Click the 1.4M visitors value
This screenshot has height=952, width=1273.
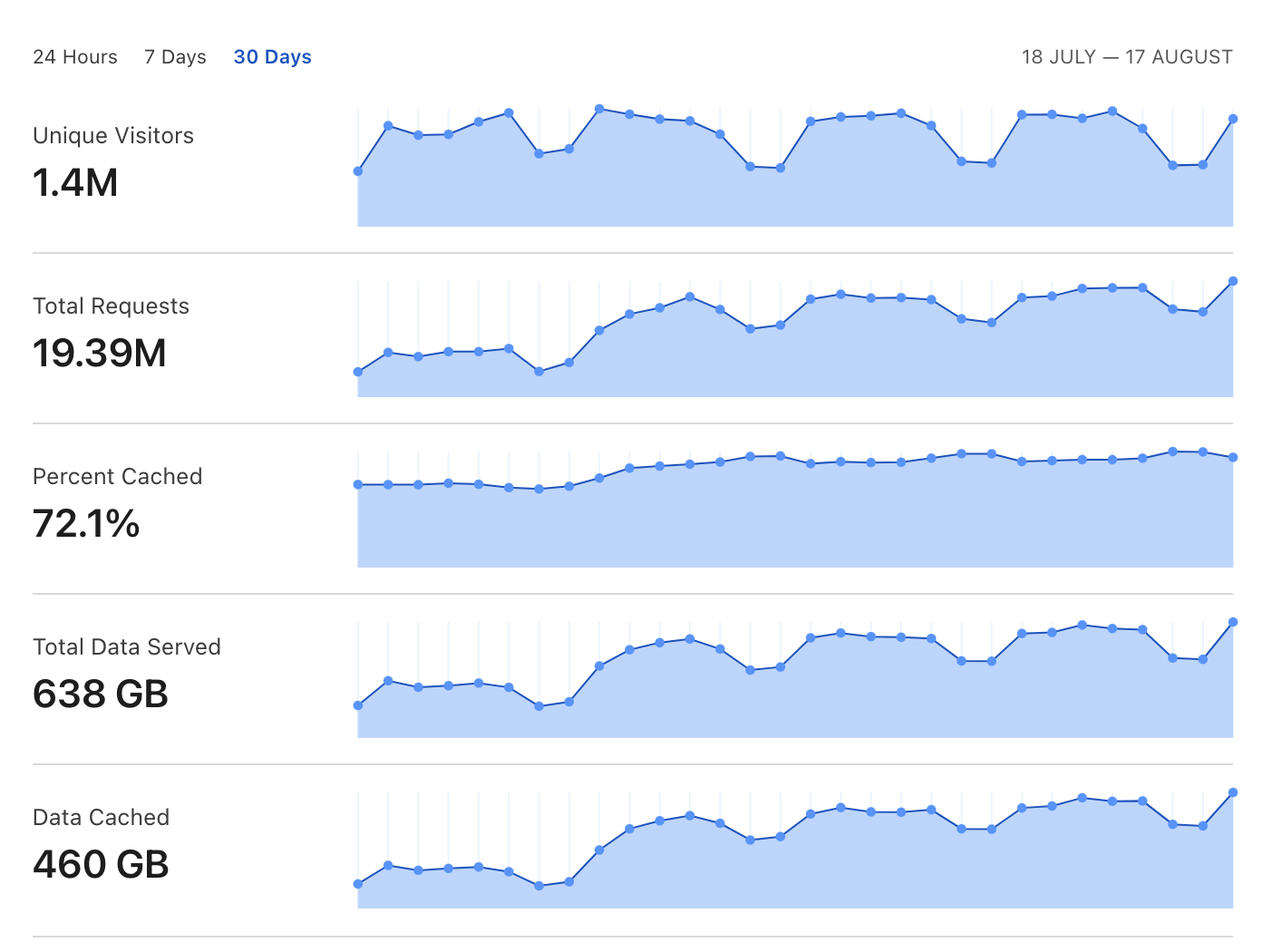(x=76, y=183)
